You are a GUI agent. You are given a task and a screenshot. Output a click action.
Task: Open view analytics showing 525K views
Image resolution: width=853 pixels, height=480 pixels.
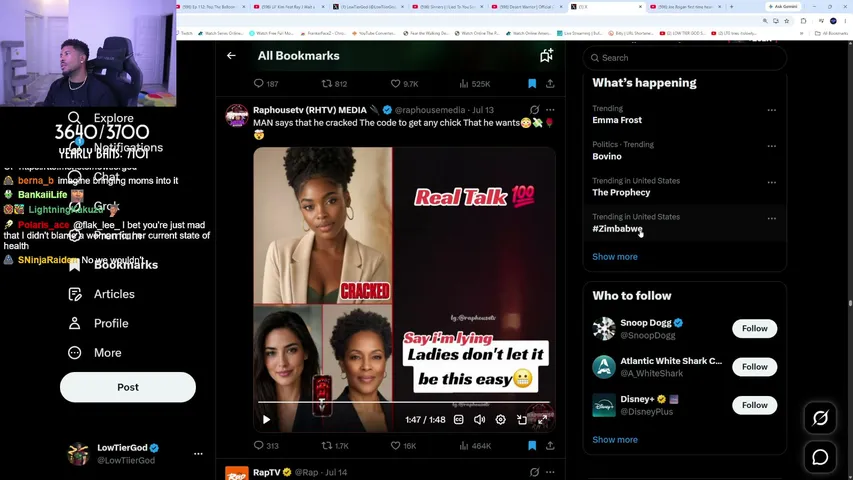point(475,83)
